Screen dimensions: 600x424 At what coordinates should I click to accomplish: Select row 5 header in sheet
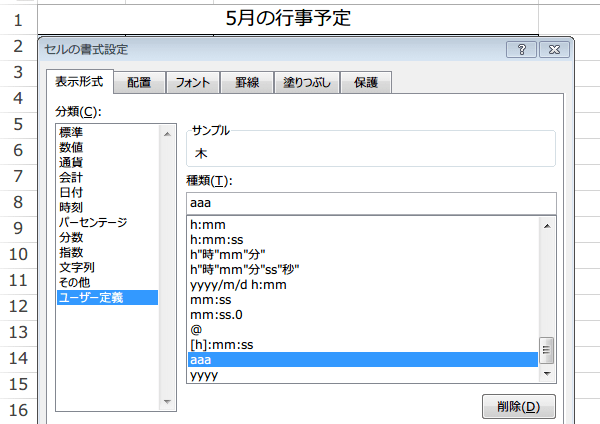tap(18, 125)
